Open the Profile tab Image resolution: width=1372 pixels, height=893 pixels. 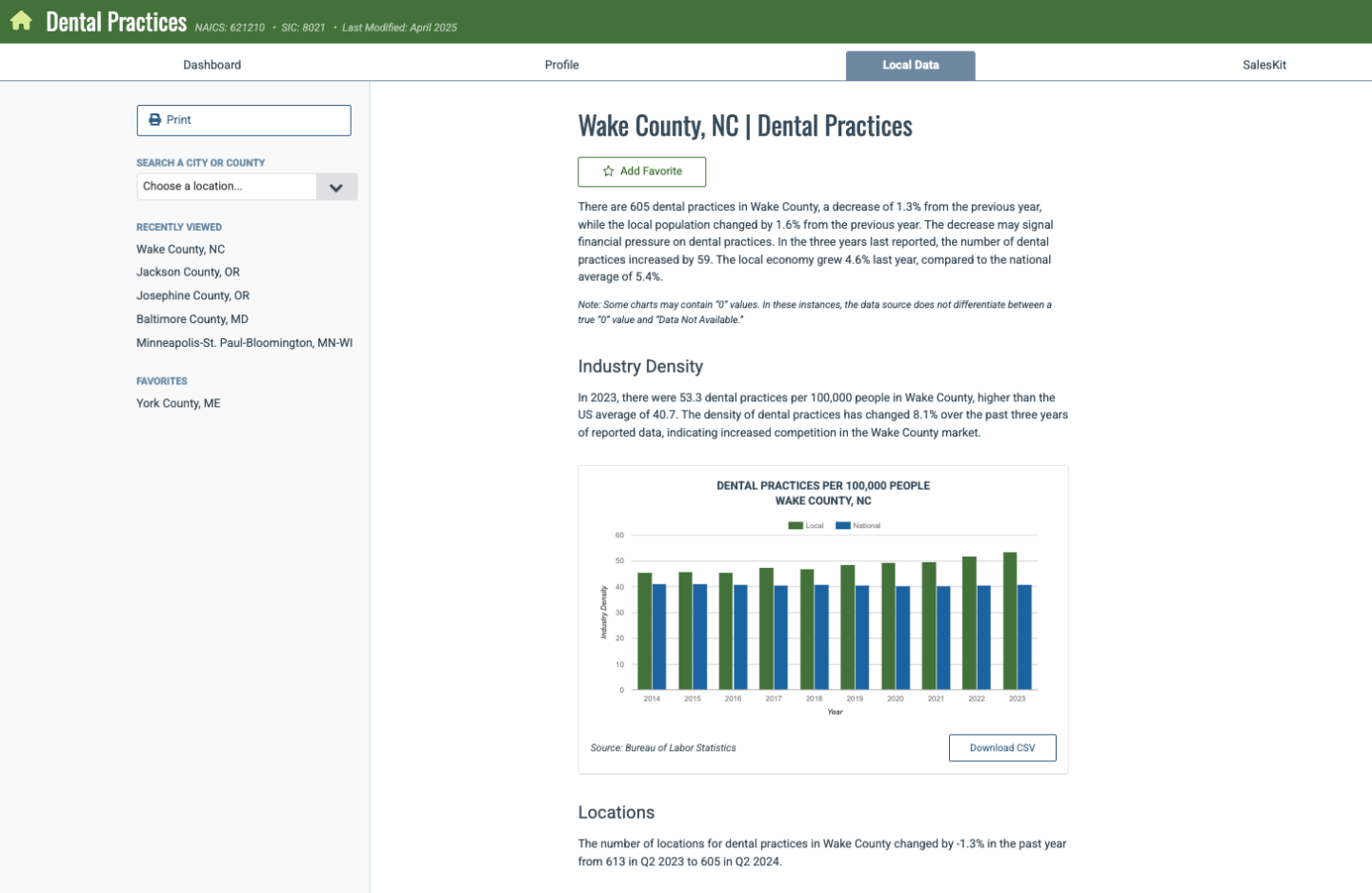click(x=561, y=65)
